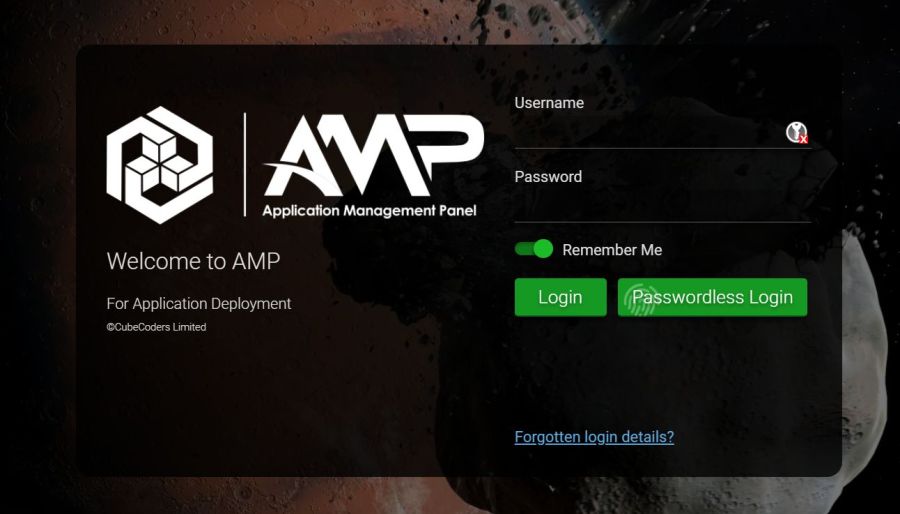Click the Password field label
This screenshot has height=514, width=900.
point(548,177)
